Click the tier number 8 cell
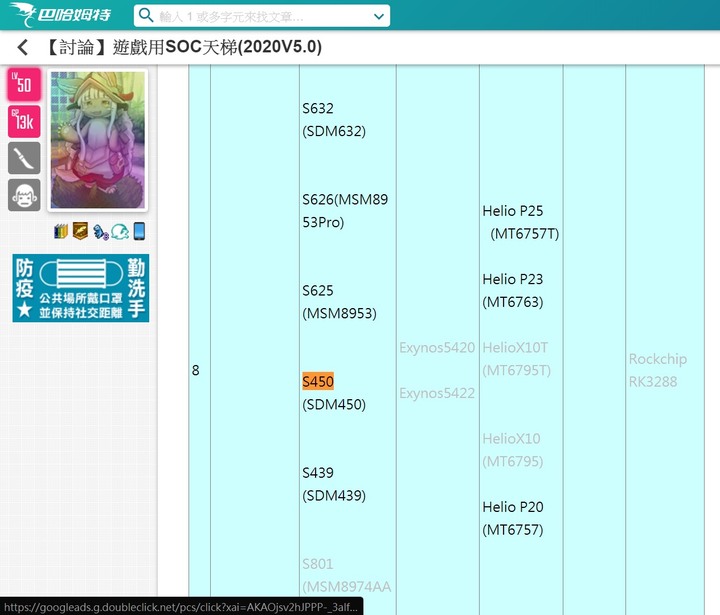The image size is (720, 615). click(196, 370)
